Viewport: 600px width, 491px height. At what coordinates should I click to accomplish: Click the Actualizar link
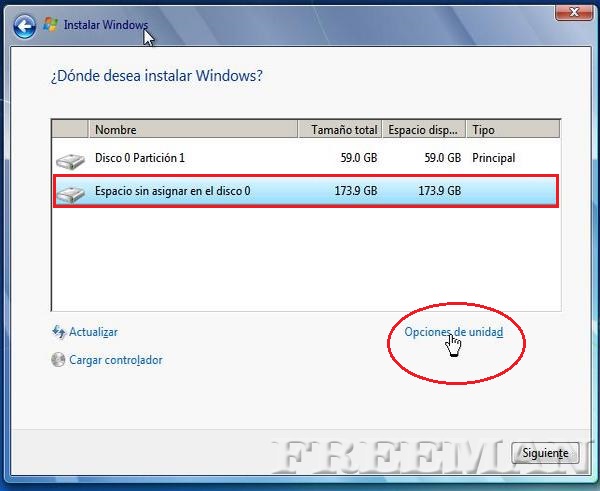point(93,332)
